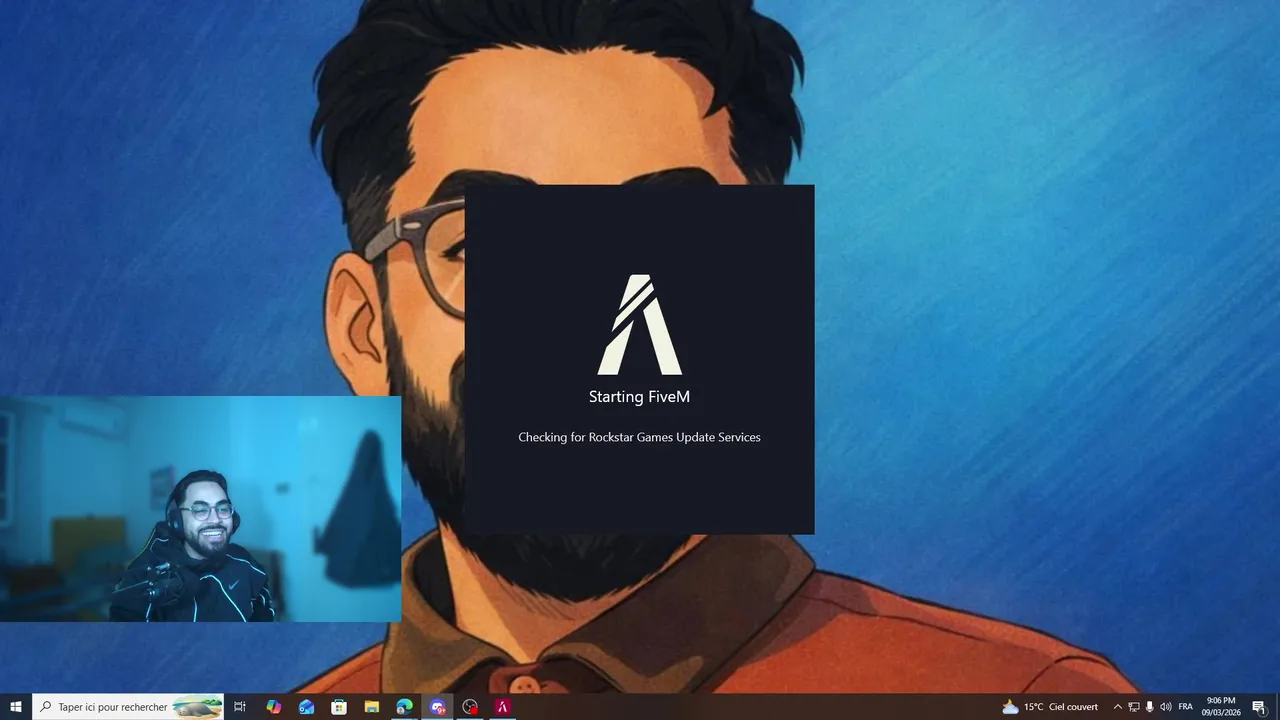The image size is (1280, 720).
Task: Launch Microsoft Copilot from the taskbar
Action: tap(273, 707)
